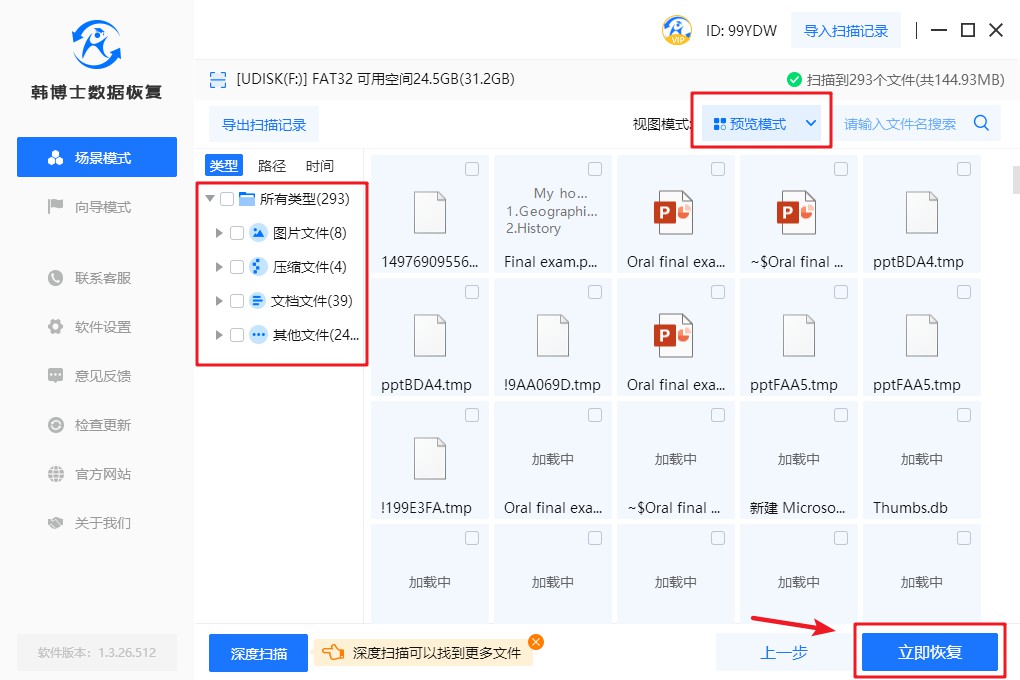Click the file name search input field
The image size is (1020, 680).
902,124
